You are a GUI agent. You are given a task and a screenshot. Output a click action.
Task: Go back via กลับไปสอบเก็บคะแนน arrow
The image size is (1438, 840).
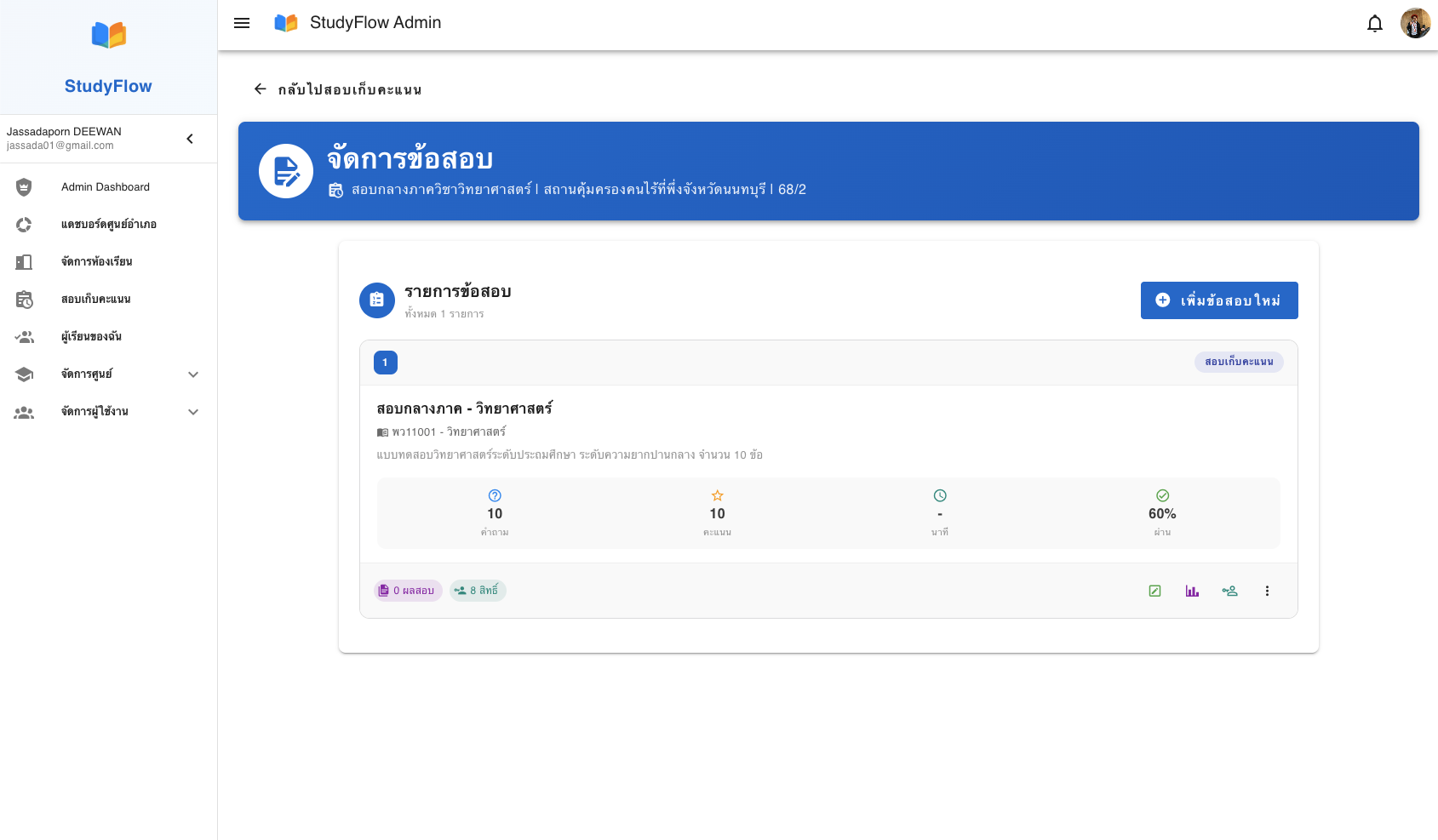[261, 89]
